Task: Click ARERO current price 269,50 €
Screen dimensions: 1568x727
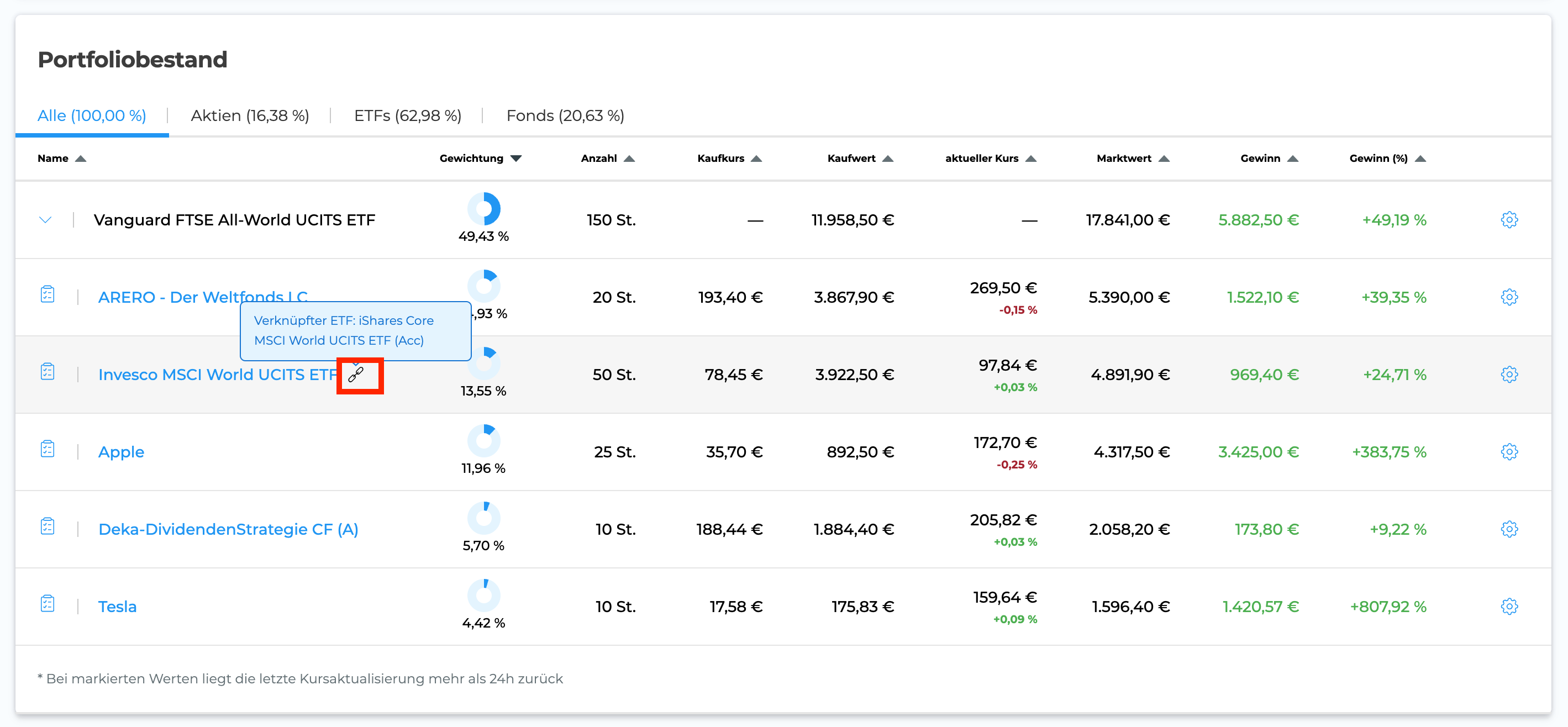Action: point(1004,288)
